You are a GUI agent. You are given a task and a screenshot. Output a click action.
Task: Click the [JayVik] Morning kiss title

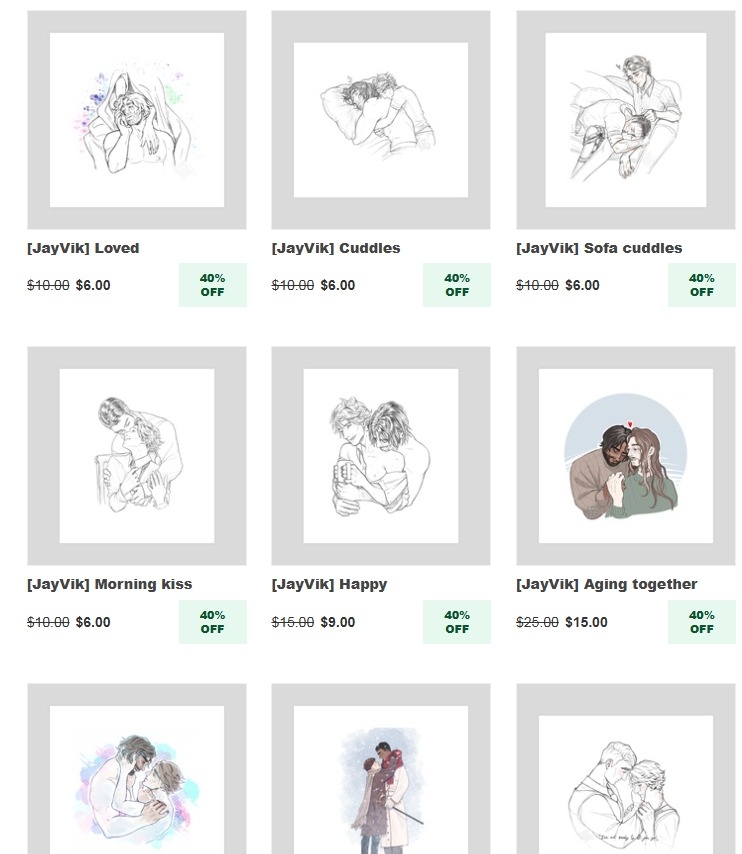click(x=110, y=584)
